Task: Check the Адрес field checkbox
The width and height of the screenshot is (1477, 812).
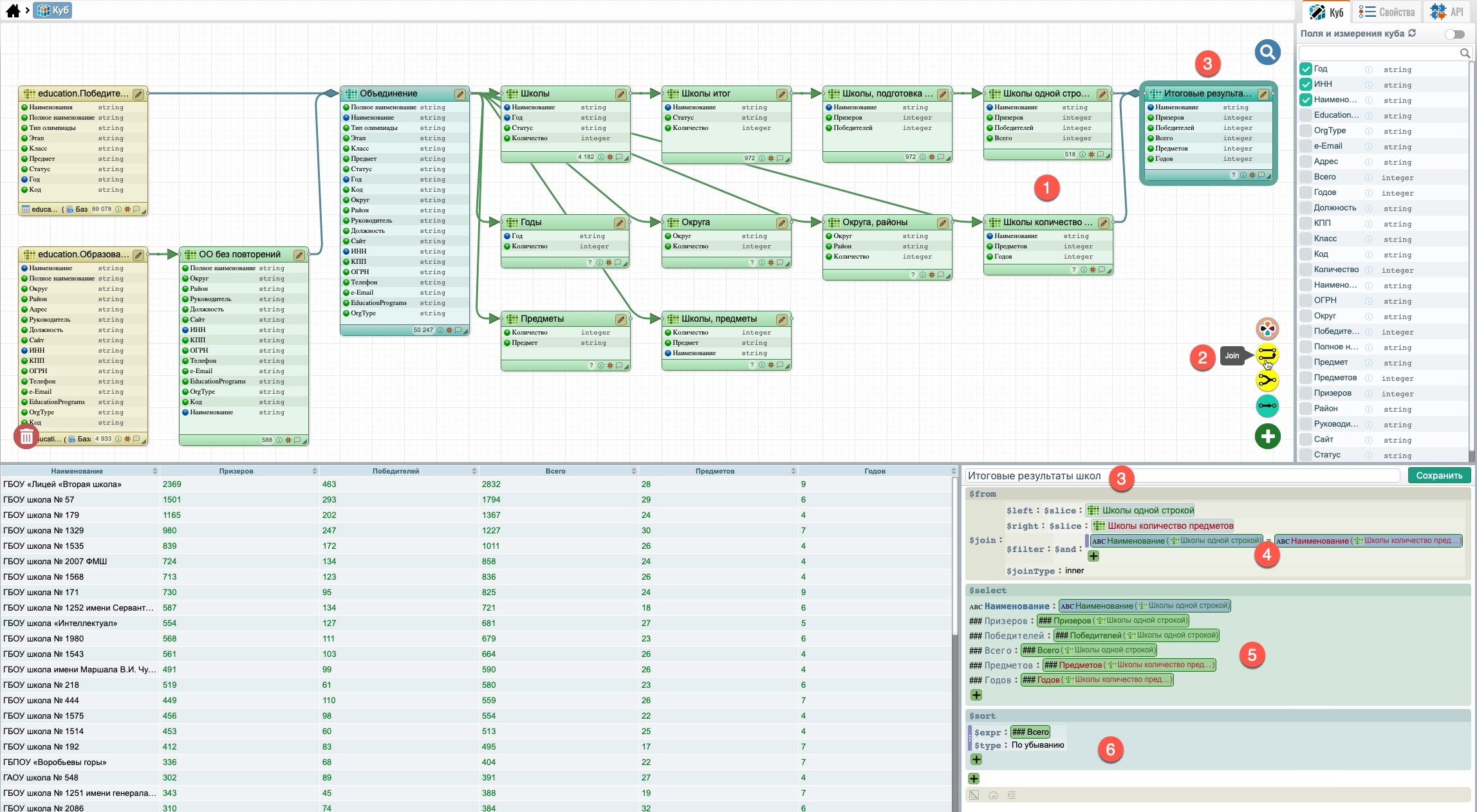Action: pyautogui.click(x=1305, y=161)
